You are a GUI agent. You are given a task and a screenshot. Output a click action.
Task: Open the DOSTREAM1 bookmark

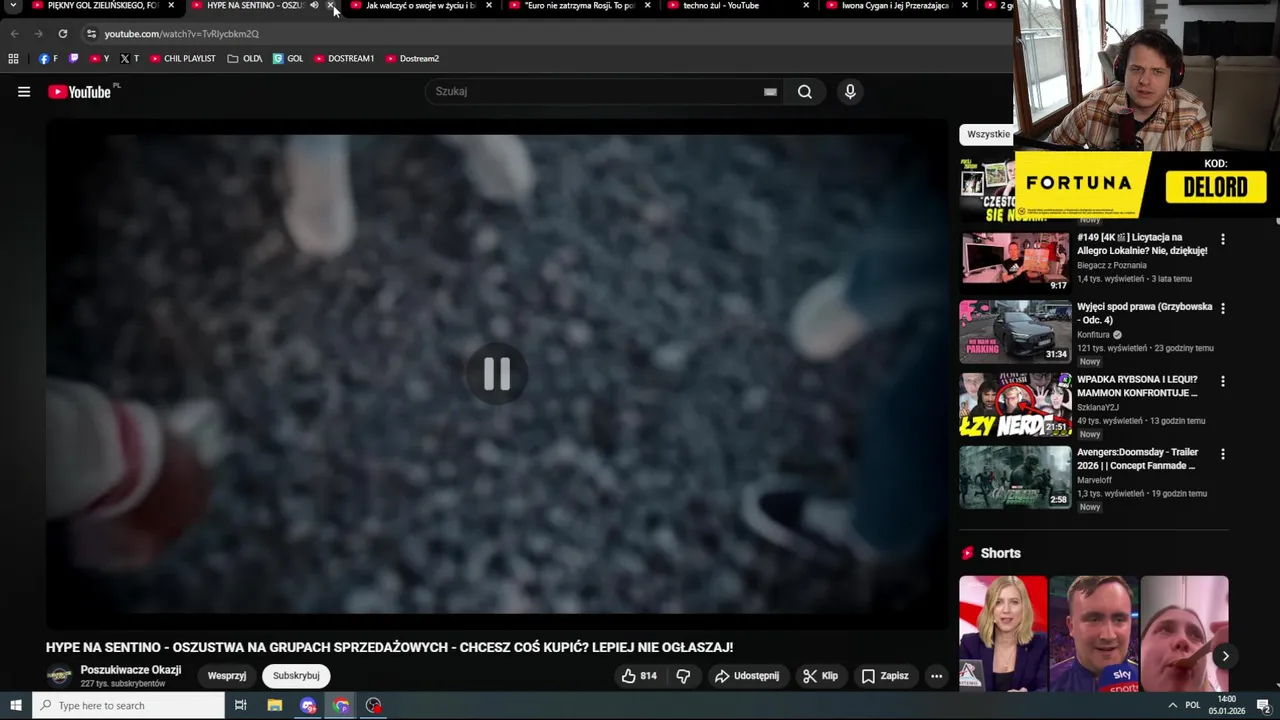[344, 59]
